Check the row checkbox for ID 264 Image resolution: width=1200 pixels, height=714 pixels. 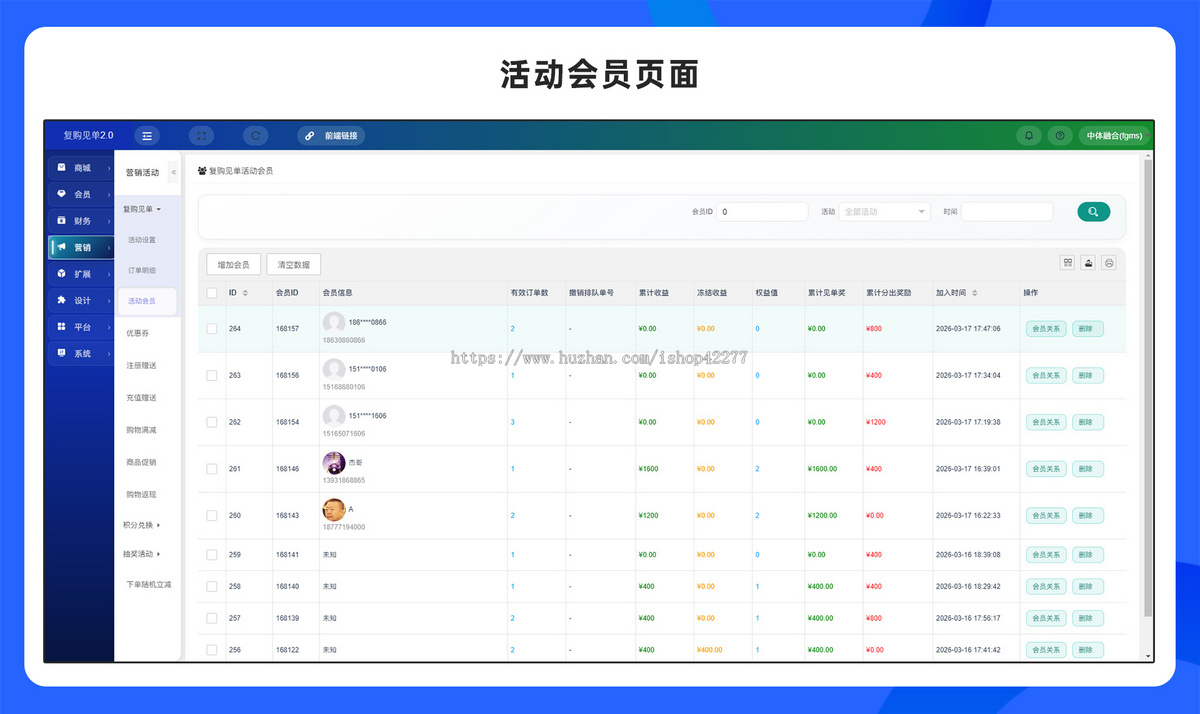pyautogui.click(x=212, y=328)
